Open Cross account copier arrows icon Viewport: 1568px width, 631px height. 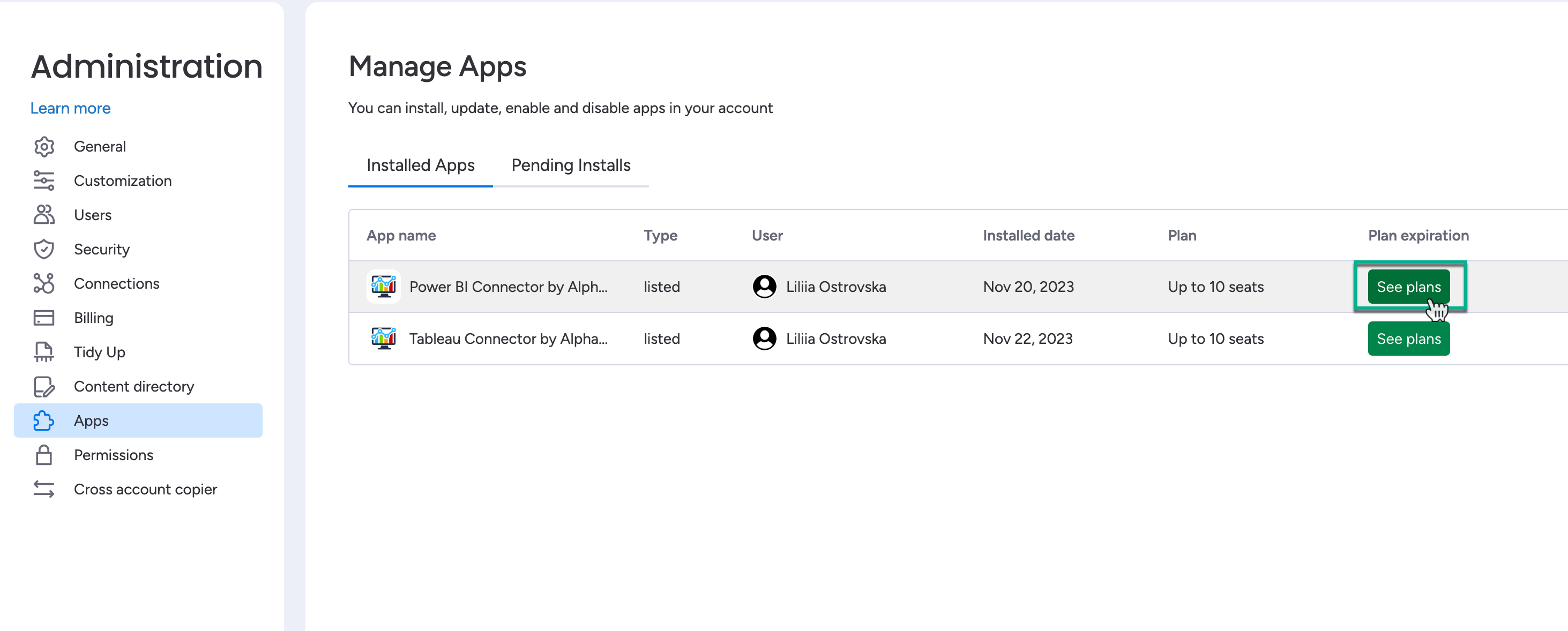pyautogui.click(x=44, y=489)
